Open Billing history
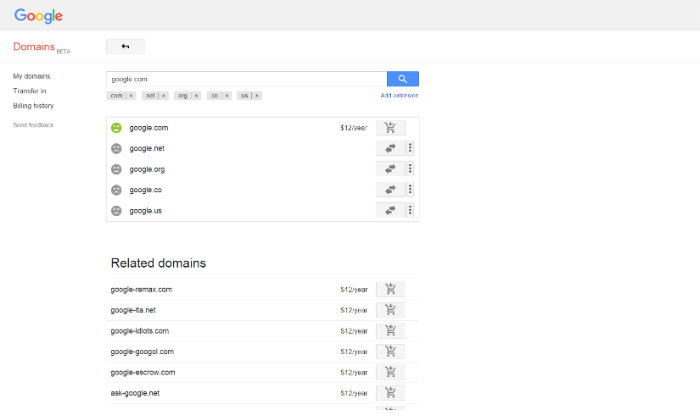This screenshot has width=700, height=420. tap(33, 106)
